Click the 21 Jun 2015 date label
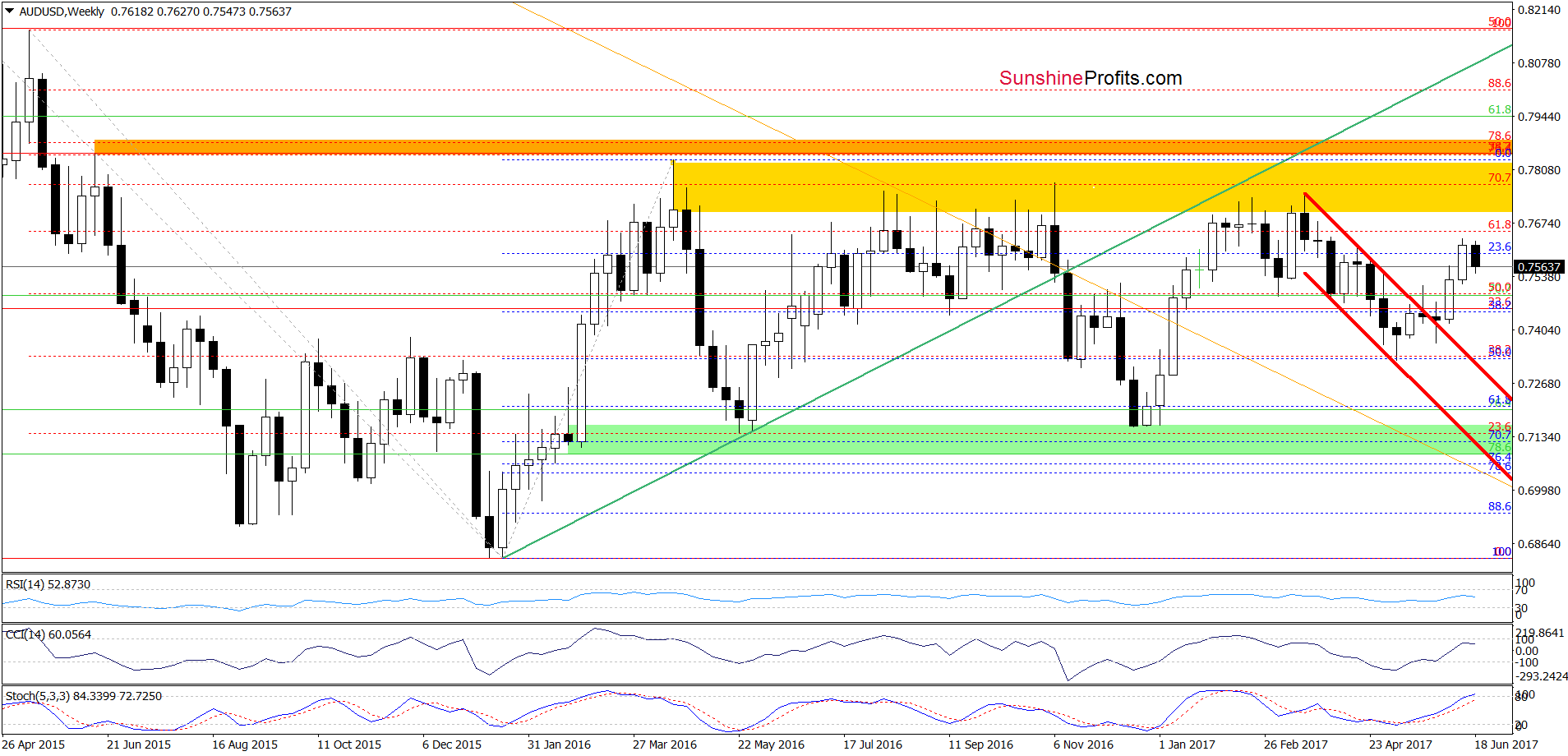Image resolution: width=1568 pixels, height=756 pixels. pos(139,744)
